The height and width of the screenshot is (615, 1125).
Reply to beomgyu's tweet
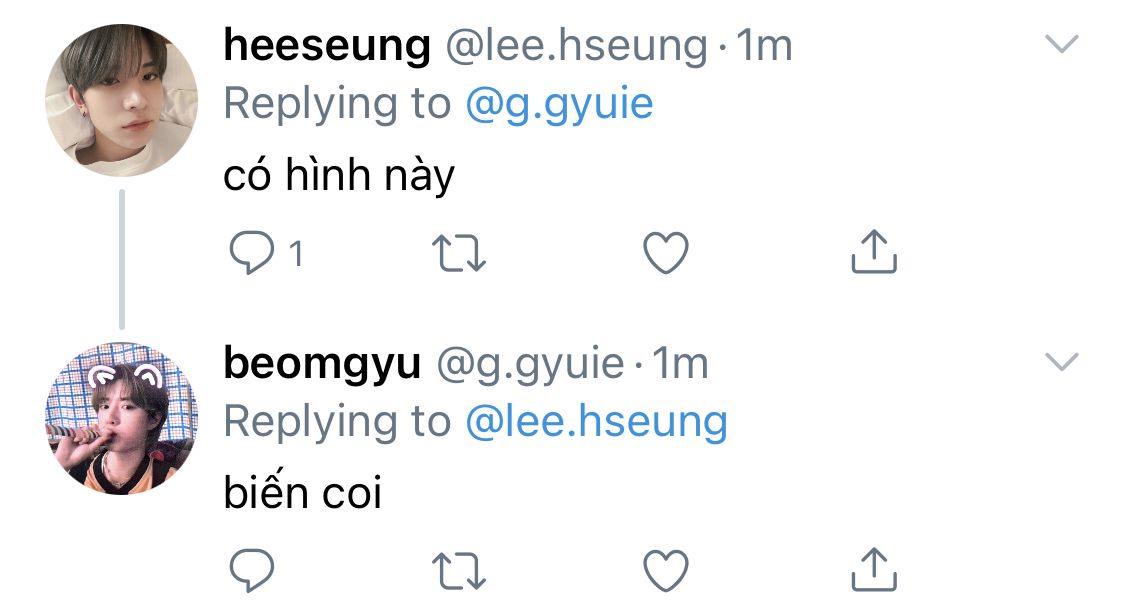point(252,571)
